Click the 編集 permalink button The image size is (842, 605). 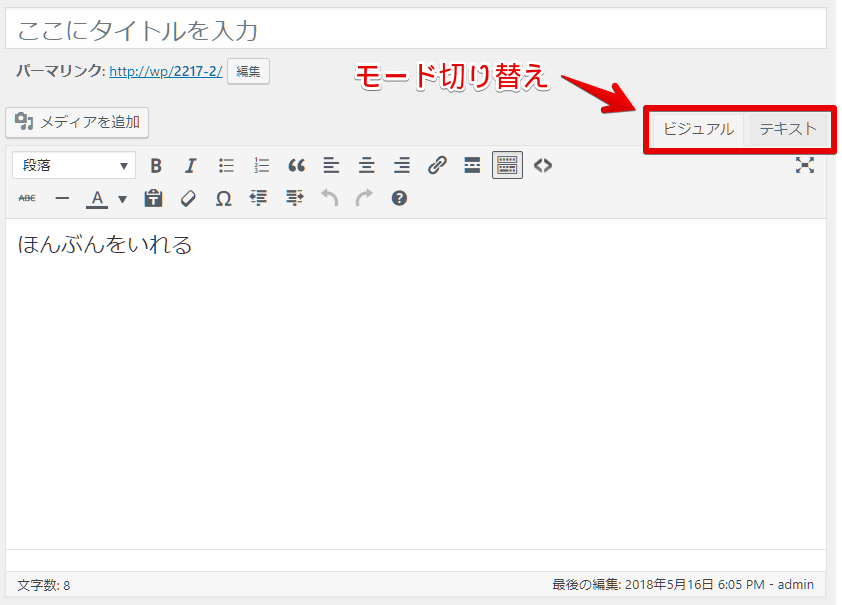click(x=248, y=72)
